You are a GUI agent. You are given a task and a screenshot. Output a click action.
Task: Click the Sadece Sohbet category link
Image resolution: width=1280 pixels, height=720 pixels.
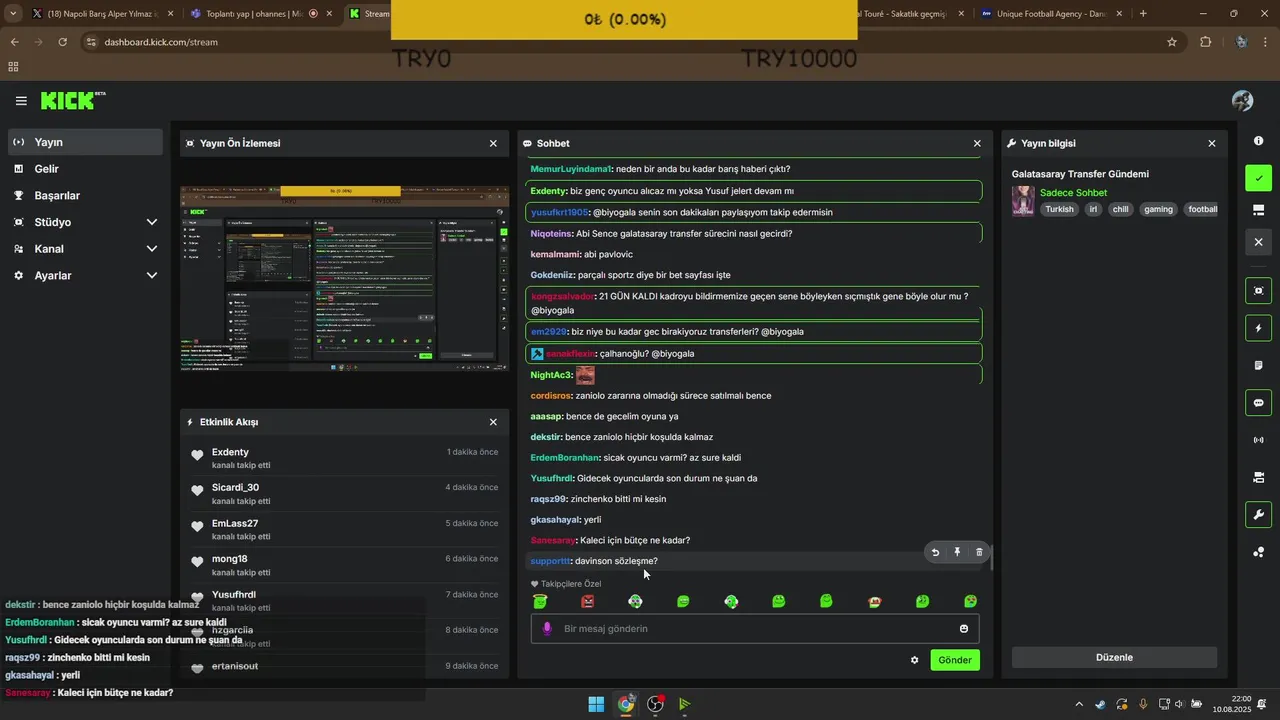point(1073,193)
